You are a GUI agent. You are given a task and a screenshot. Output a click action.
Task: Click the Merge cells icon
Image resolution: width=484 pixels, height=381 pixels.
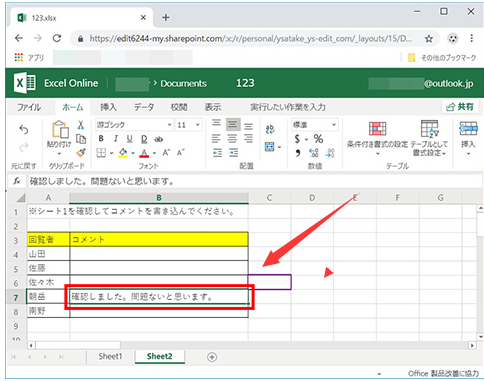[x=269, y=147]
